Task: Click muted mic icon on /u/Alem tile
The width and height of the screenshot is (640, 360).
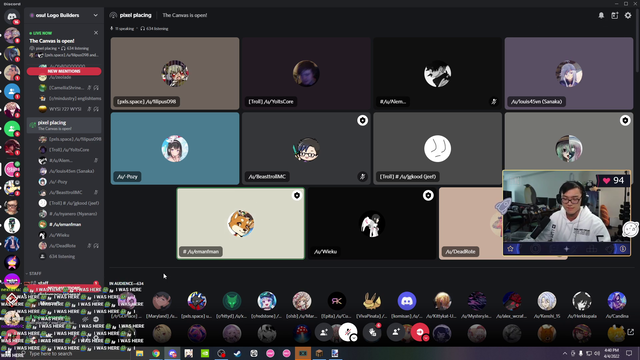Action: tap(494, 102)
